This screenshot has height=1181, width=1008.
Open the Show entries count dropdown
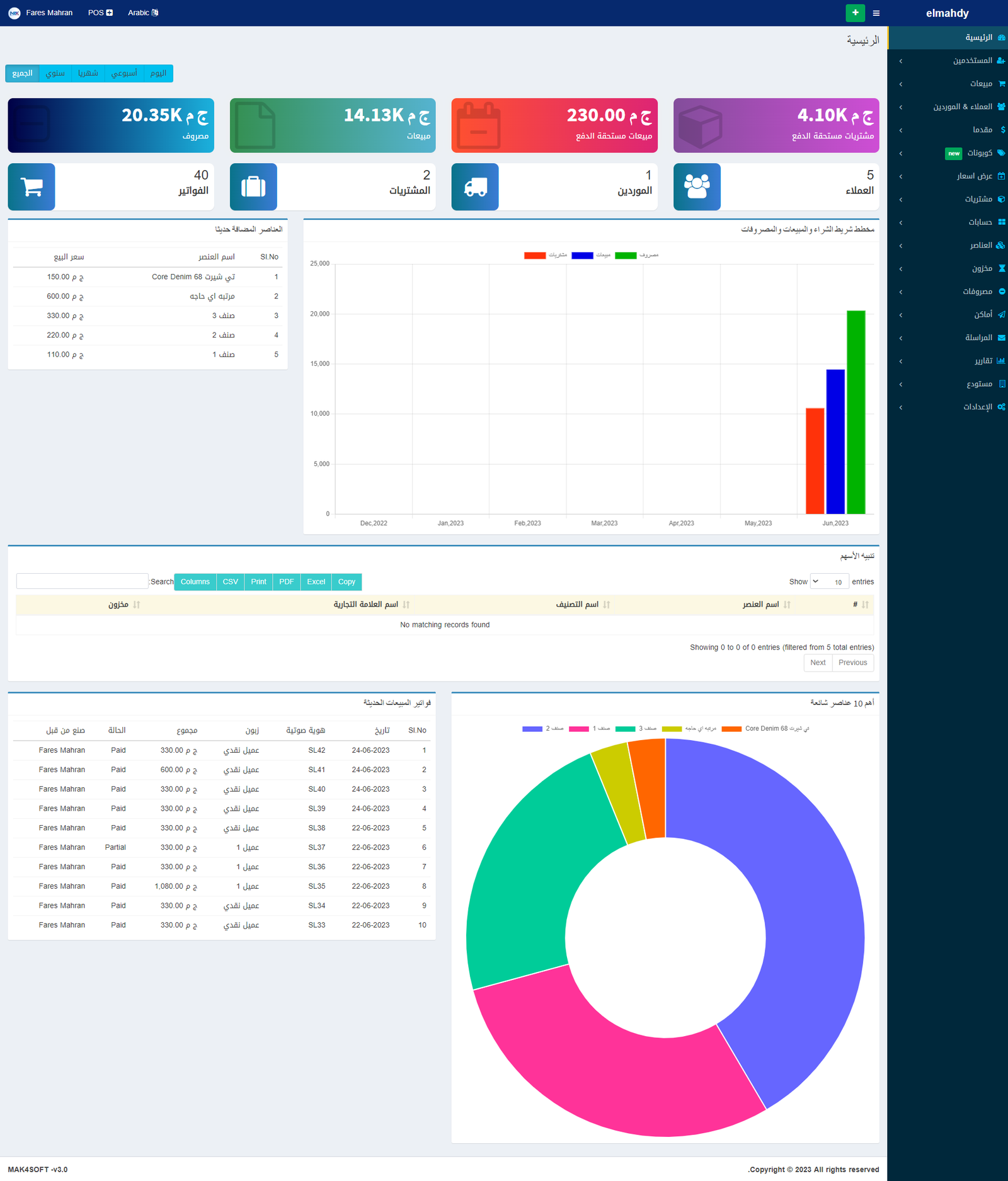click(x=829, y=582)
